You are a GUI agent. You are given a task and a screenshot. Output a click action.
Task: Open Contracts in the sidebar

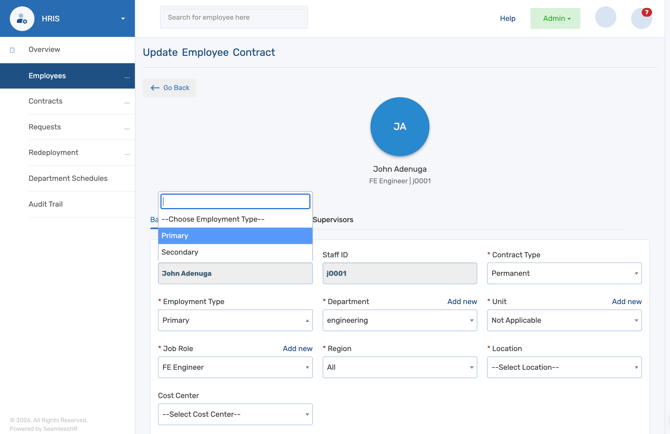[x=45, y=101]
